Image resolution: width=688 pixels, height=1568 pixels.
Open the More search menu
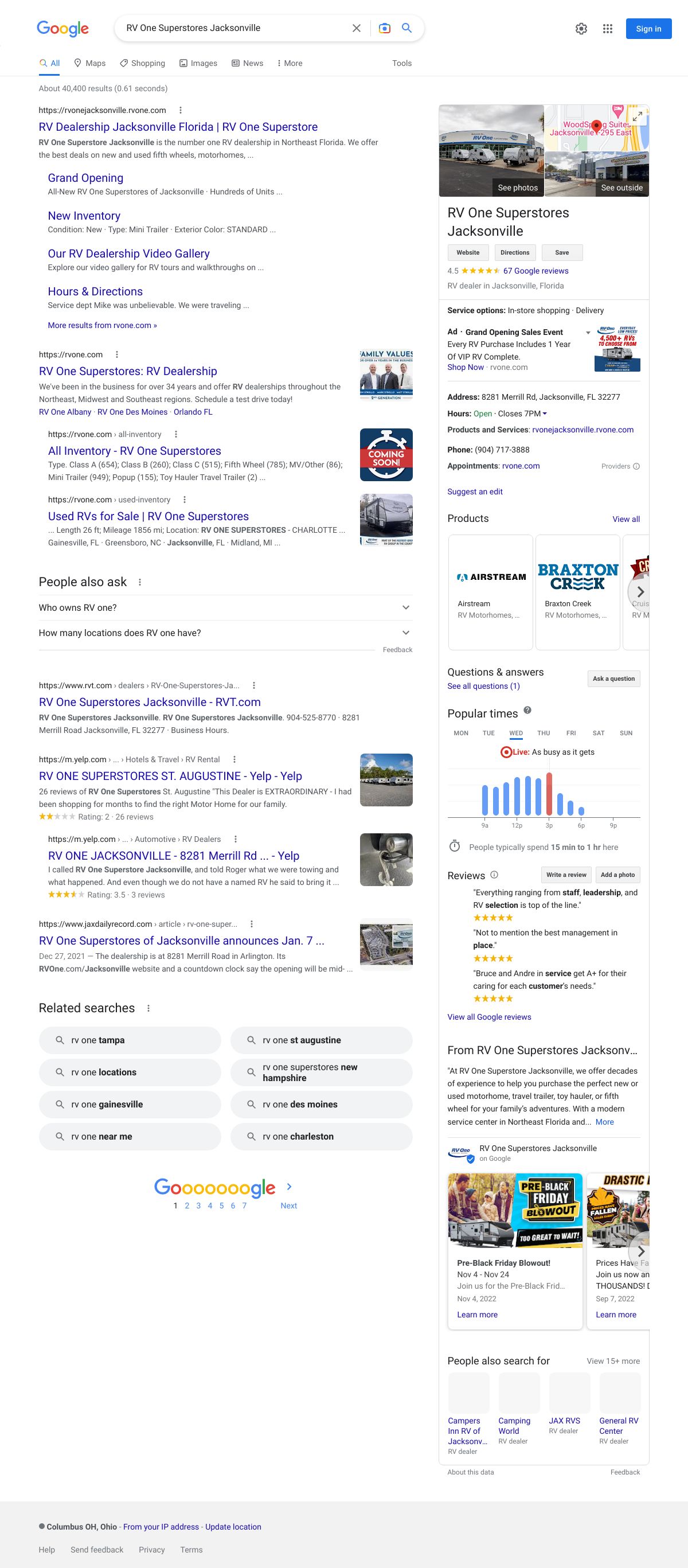[289, 63]
